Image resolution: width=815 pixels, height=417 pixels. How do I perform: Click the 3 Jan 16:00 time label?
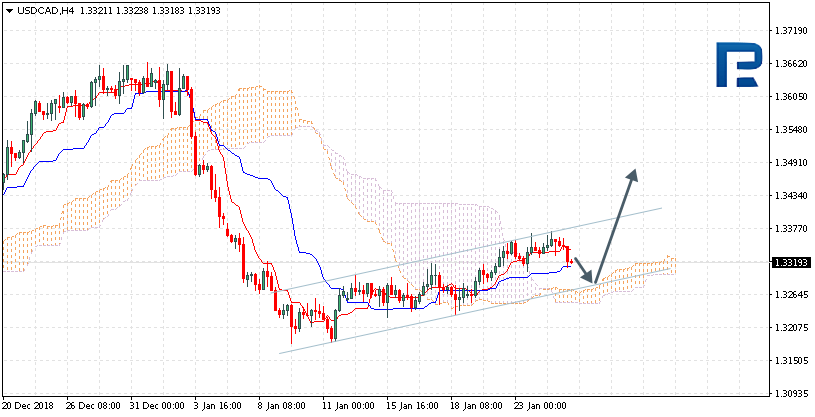pos(218,406)
